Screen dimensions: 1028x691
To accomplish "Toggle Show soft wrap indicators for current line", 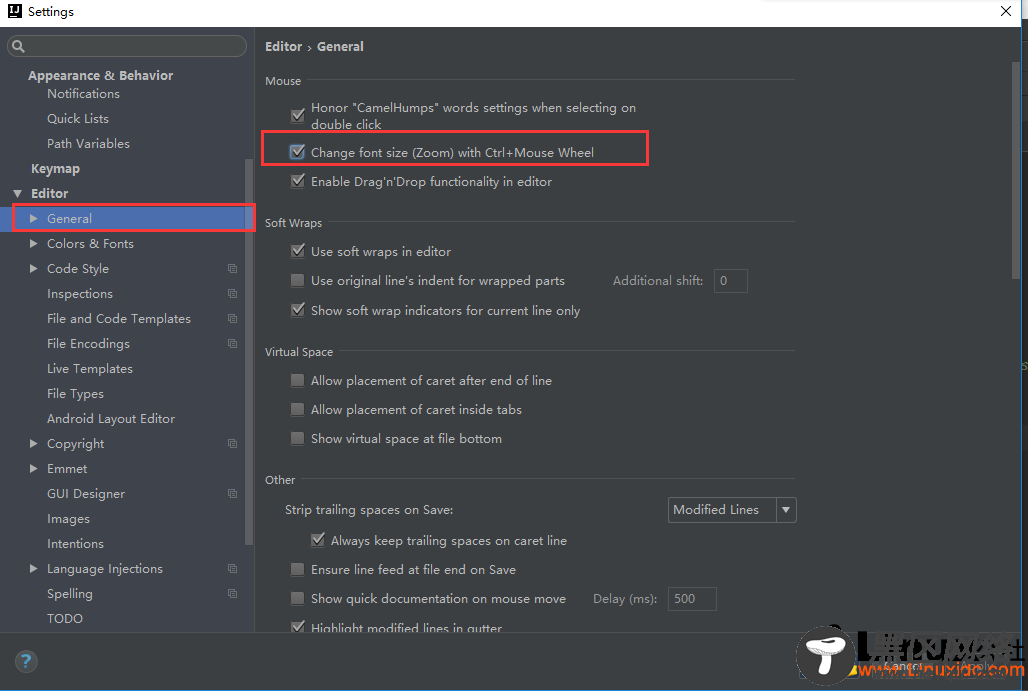I will coord(298,310).
